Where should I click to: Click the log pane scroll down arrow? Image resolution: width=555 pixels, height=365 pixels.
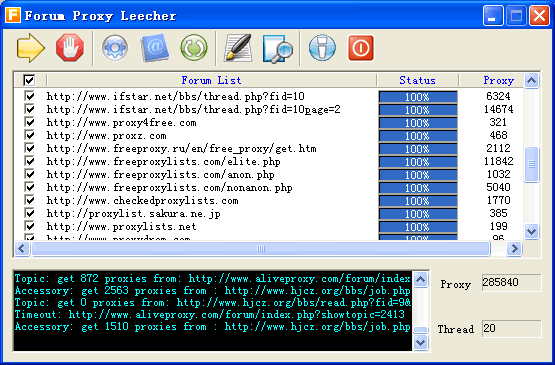point(420,343)
